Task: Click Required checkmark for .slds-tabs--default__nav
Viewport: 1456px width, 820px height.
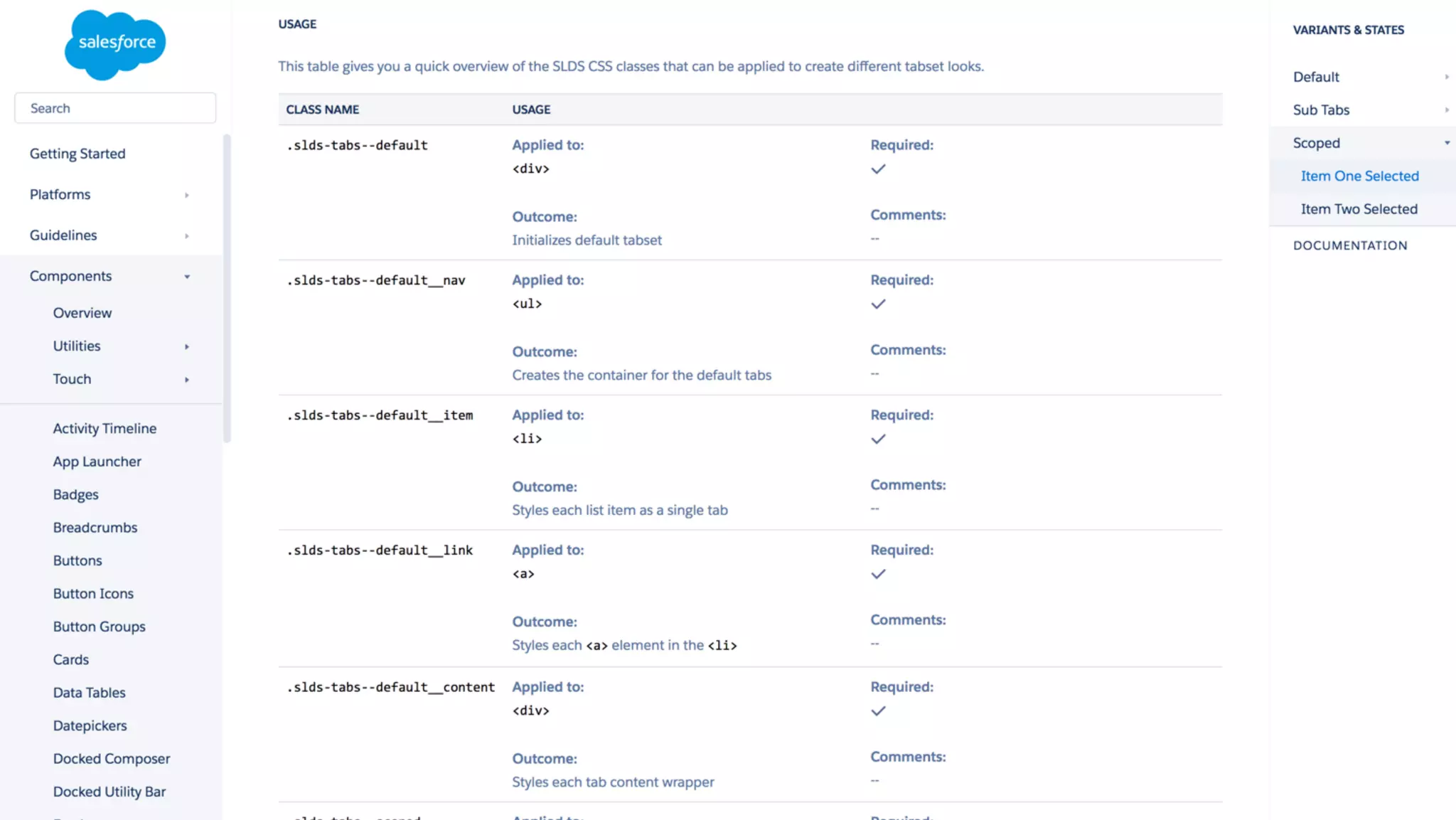Action: [x=878, y=304]
